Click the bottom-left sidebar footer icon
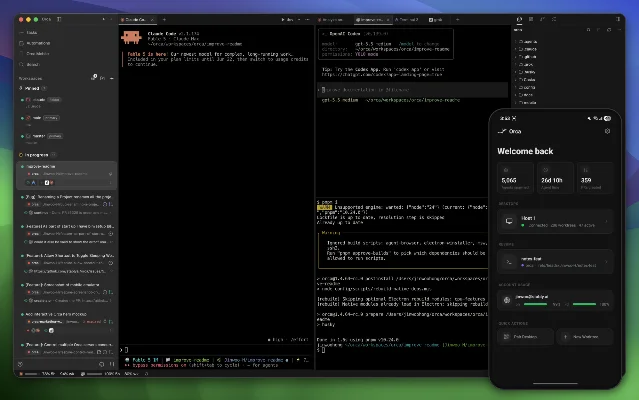 point(20,364)
